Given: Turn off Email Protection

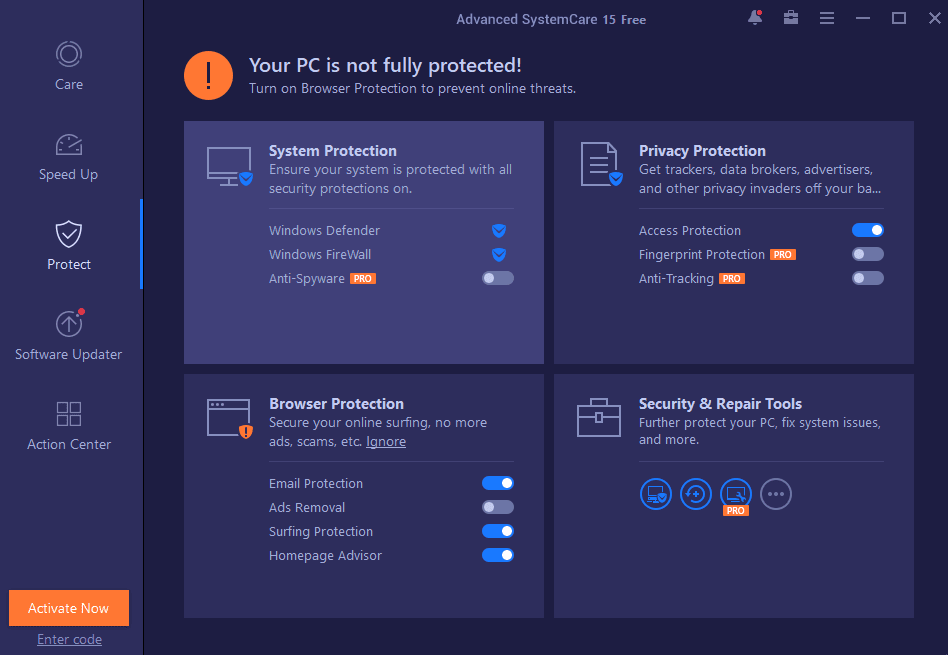Looking at the screenshot, I should pos(497,483).
